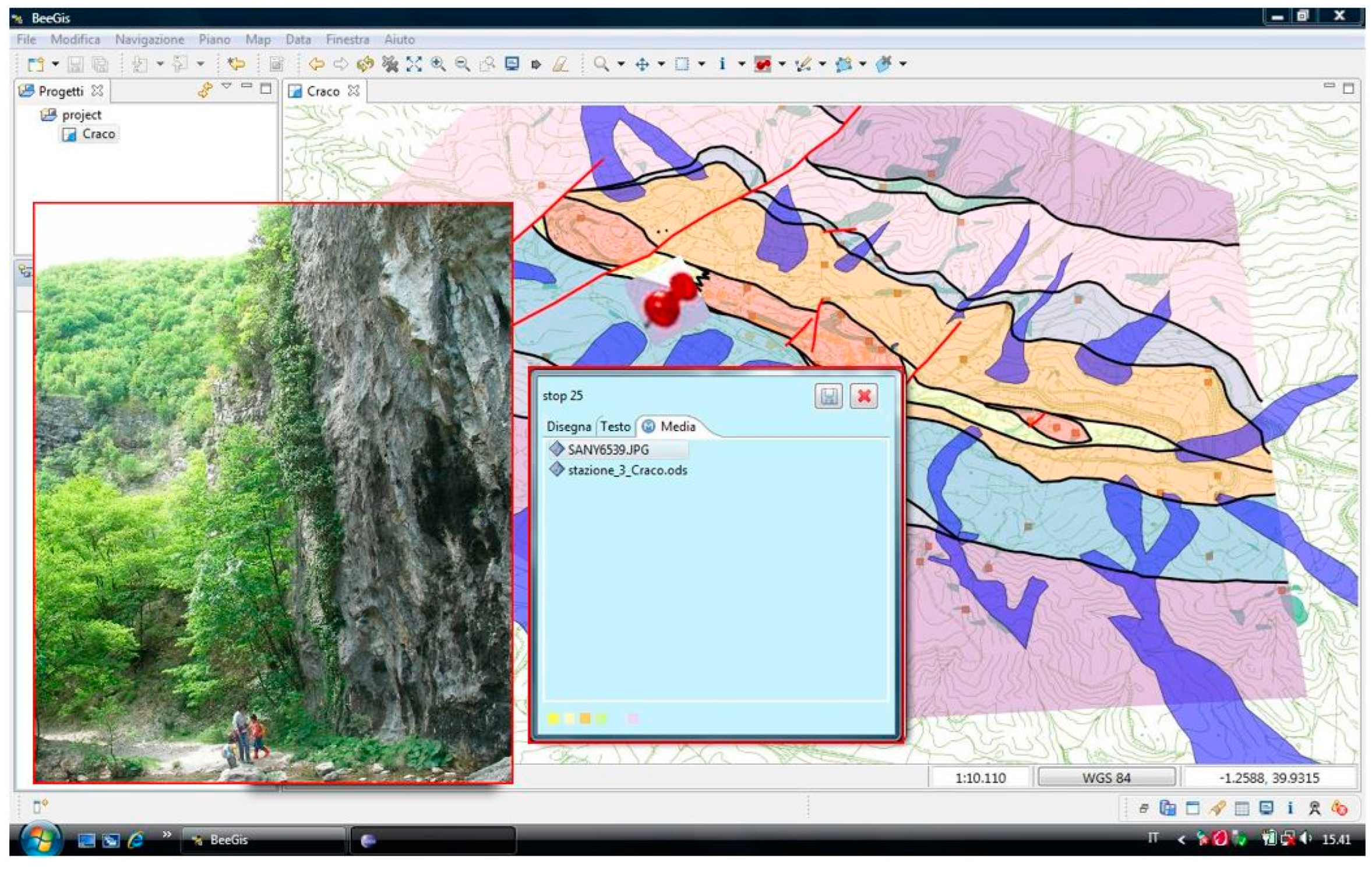Click the Export toolbar icon

[180, 63]
